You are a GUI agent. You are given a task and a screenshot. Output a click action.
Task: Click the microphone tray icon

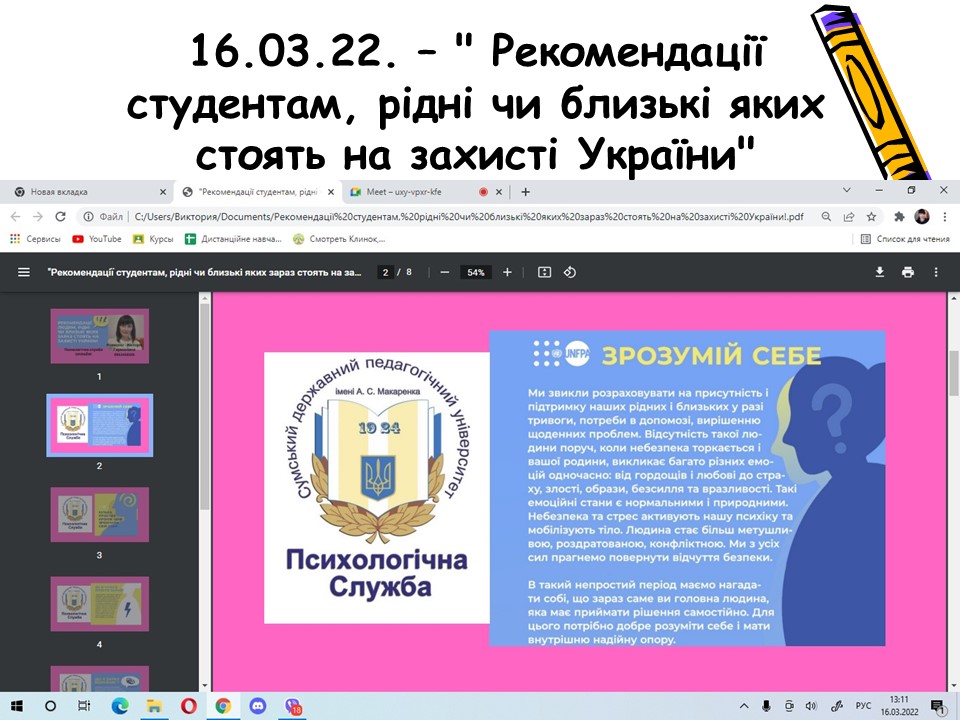[766, 706]
